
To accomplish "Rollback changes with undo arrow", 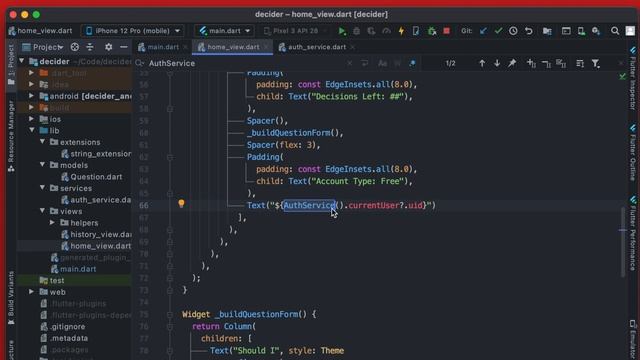I will coord(529,31).
